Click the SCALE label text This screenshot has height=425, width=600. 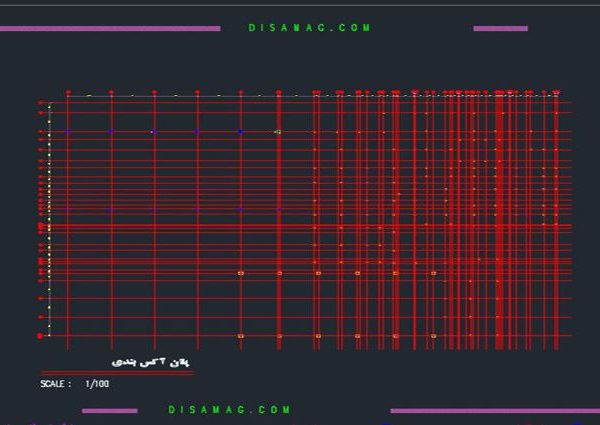(55, 384)
